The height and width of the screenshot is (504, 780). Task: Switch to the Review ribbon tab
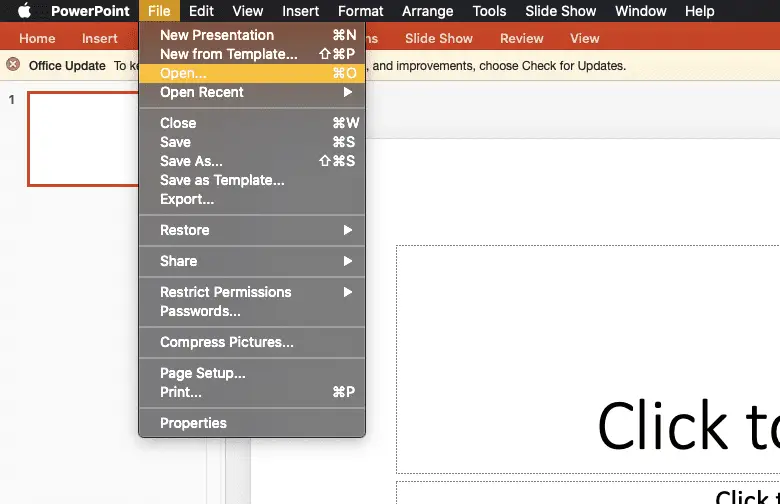coord(522,38)
